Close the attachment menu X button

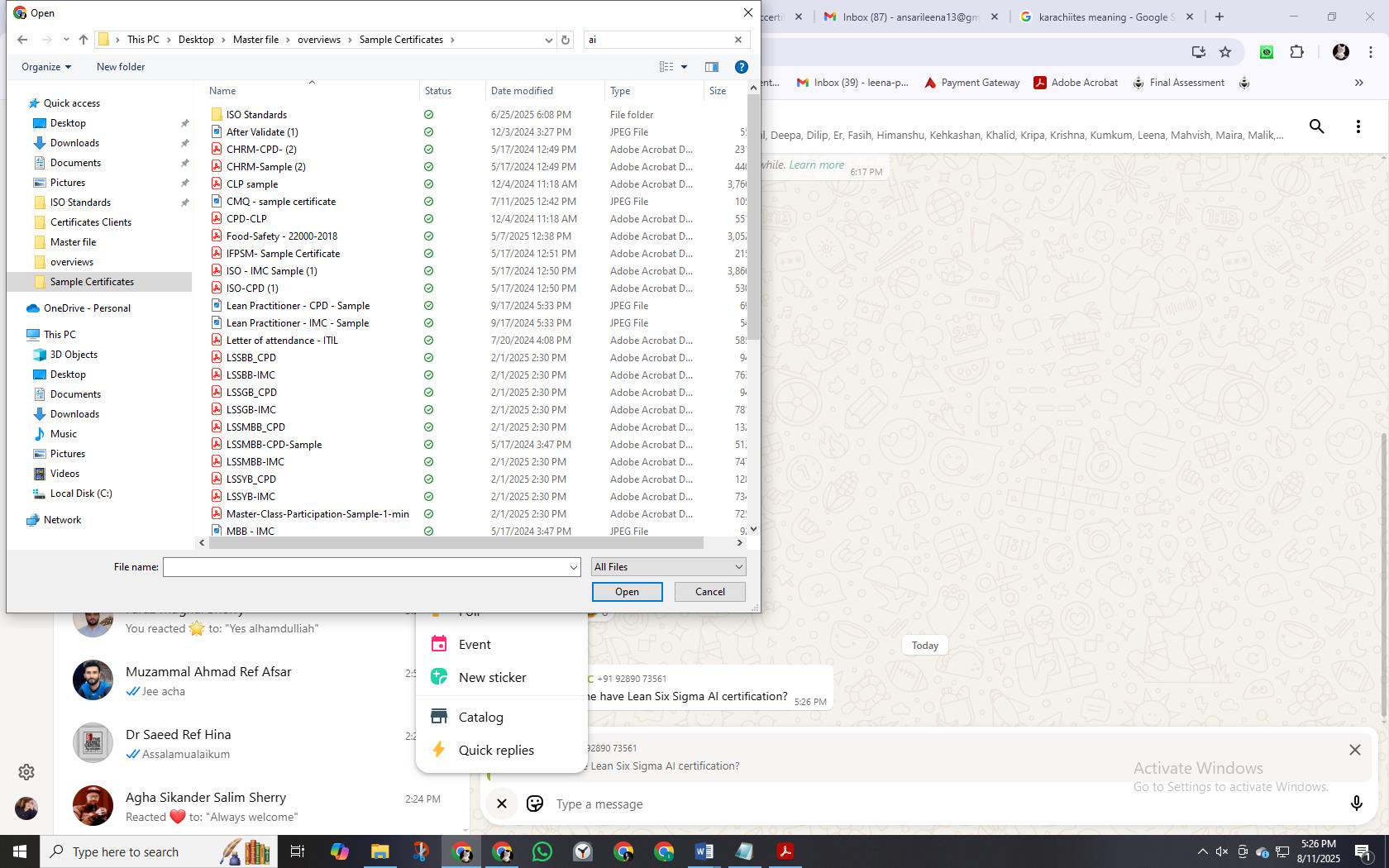point(501,804)
